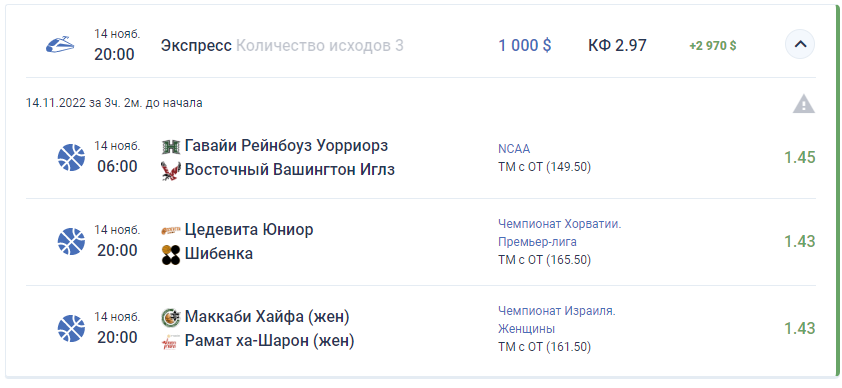This screenshot has width=842, height=388.
Task: Click the 1.45 odds value
Action: [800, 157]
